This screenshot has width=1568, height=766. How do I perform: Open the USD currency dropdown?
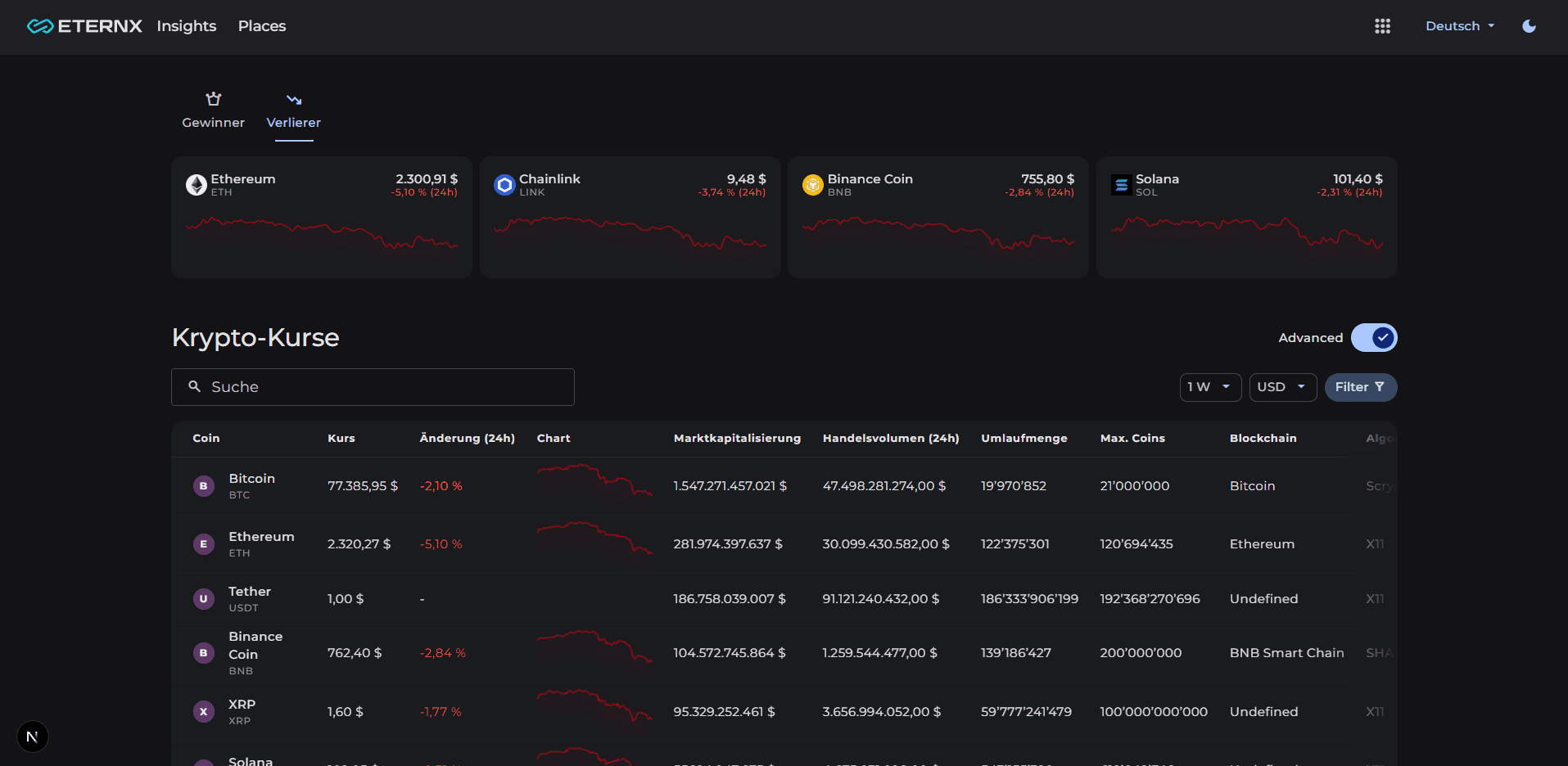point(1281,387)
